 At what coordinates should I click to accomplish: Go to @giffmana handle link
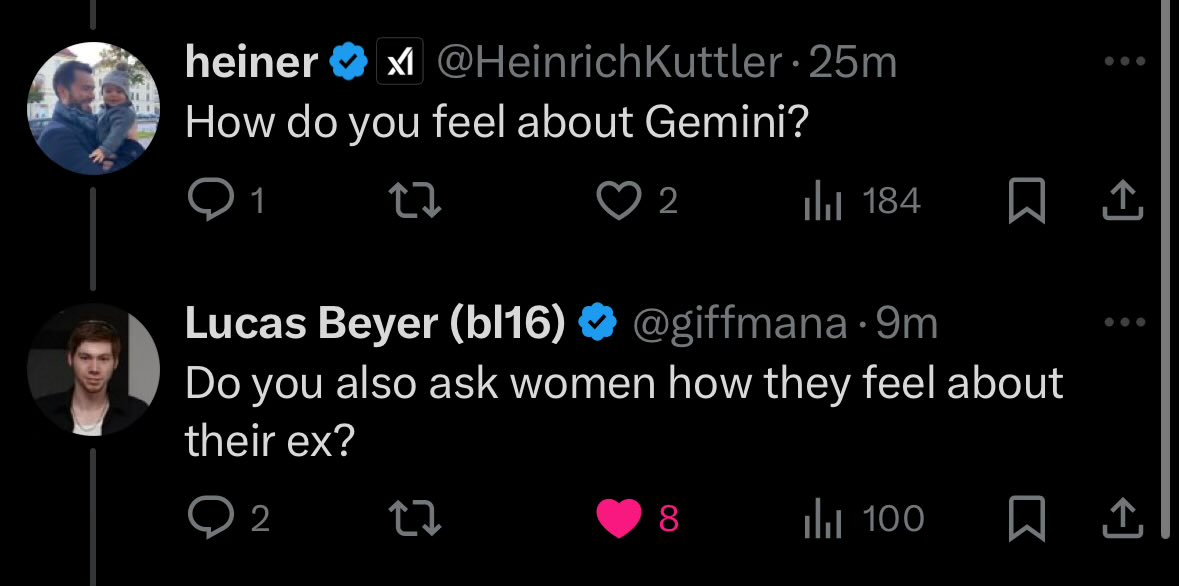click(738, 324)
